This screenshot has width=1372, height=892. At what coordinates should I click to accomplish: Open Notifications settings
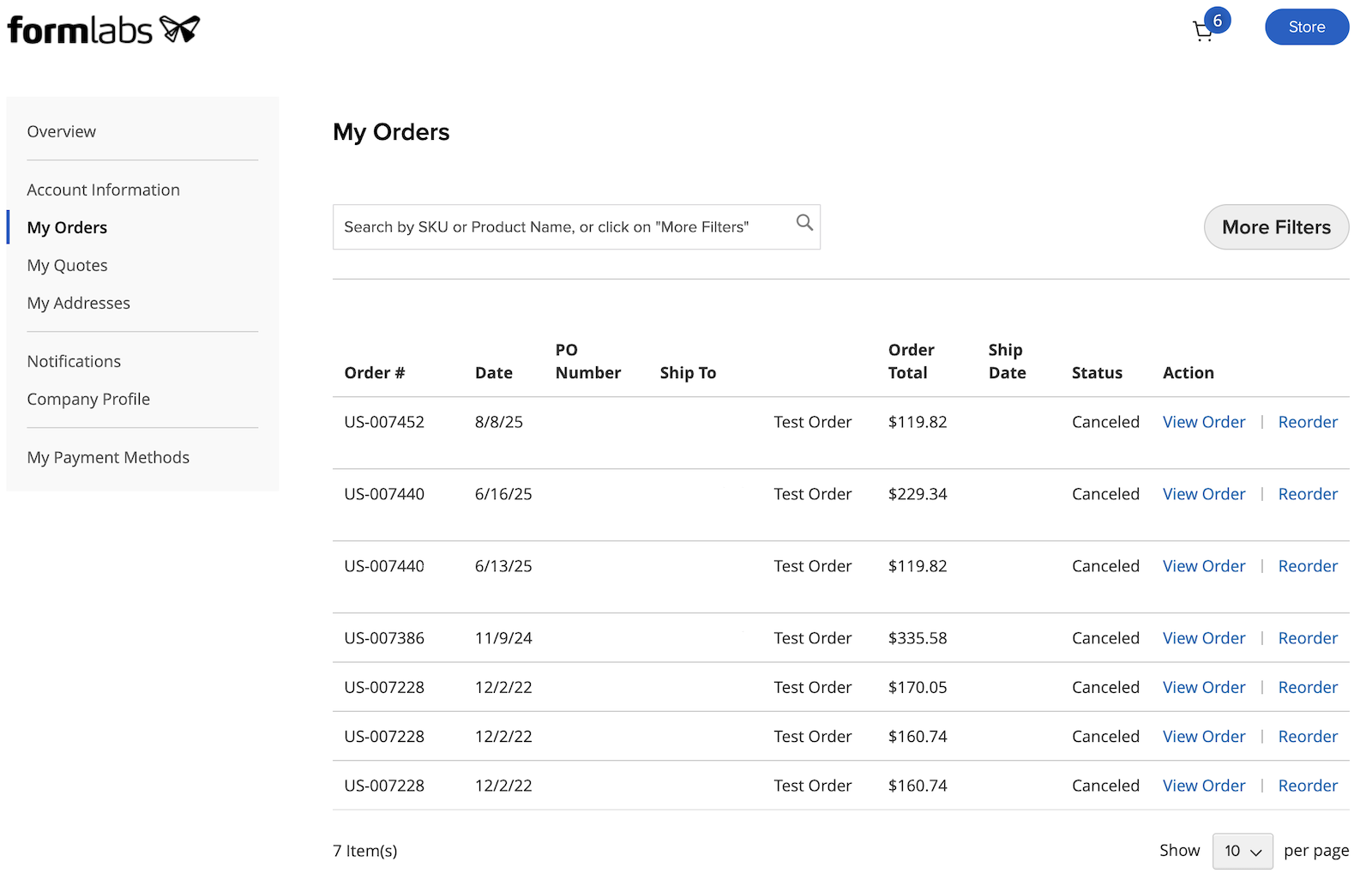[x=74, y=361]
